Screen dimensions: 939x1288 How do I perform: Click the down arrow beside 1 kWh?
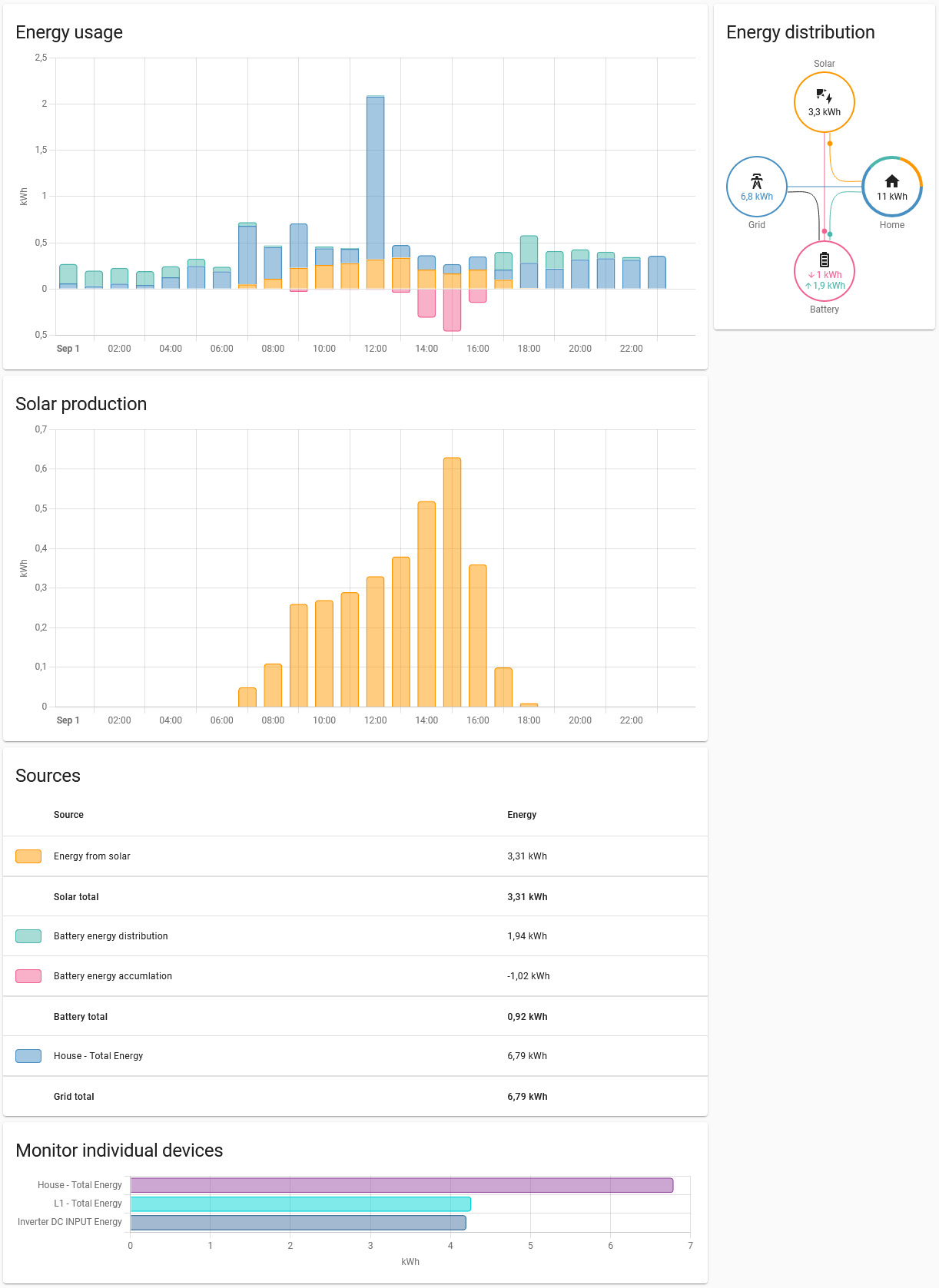pyautogui.click(x=811, y=275)
